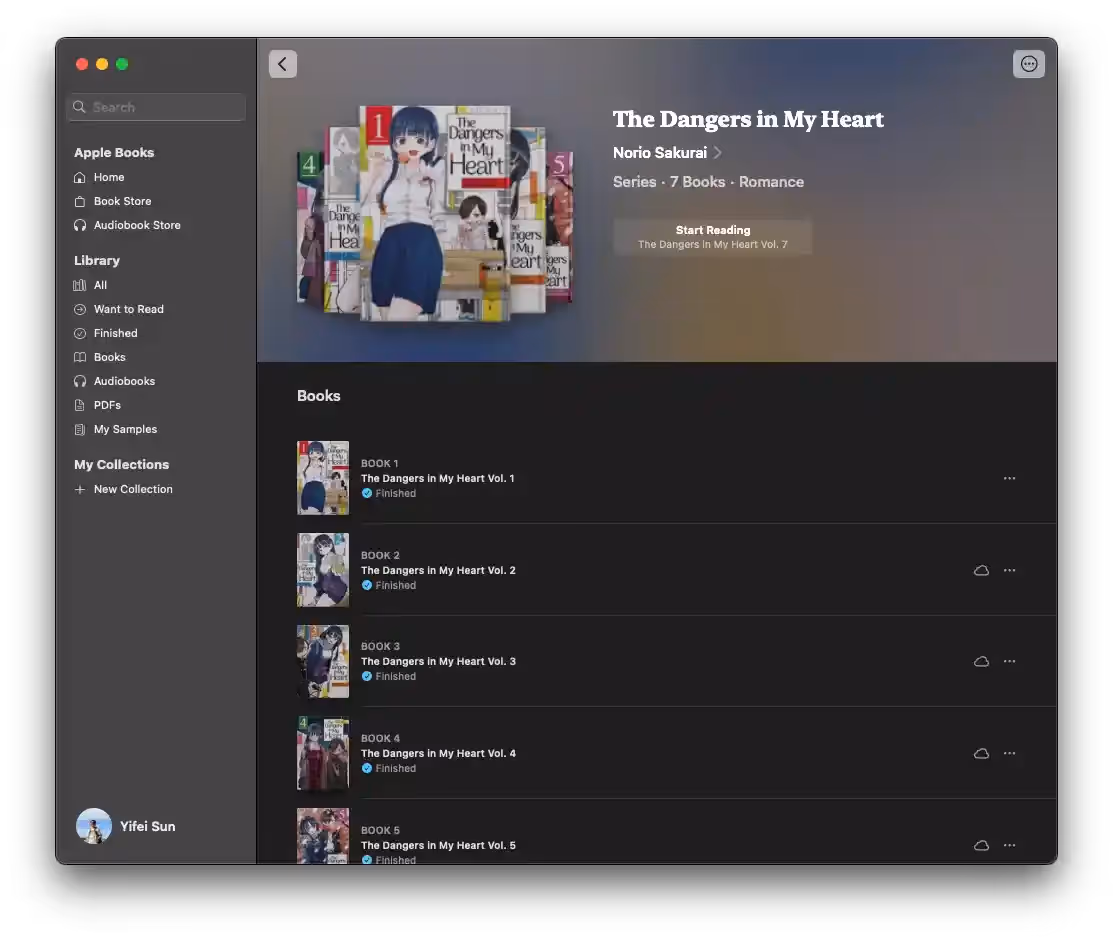
Task: Click the Yifei Sun account name
Action: (x=148, y=827)
